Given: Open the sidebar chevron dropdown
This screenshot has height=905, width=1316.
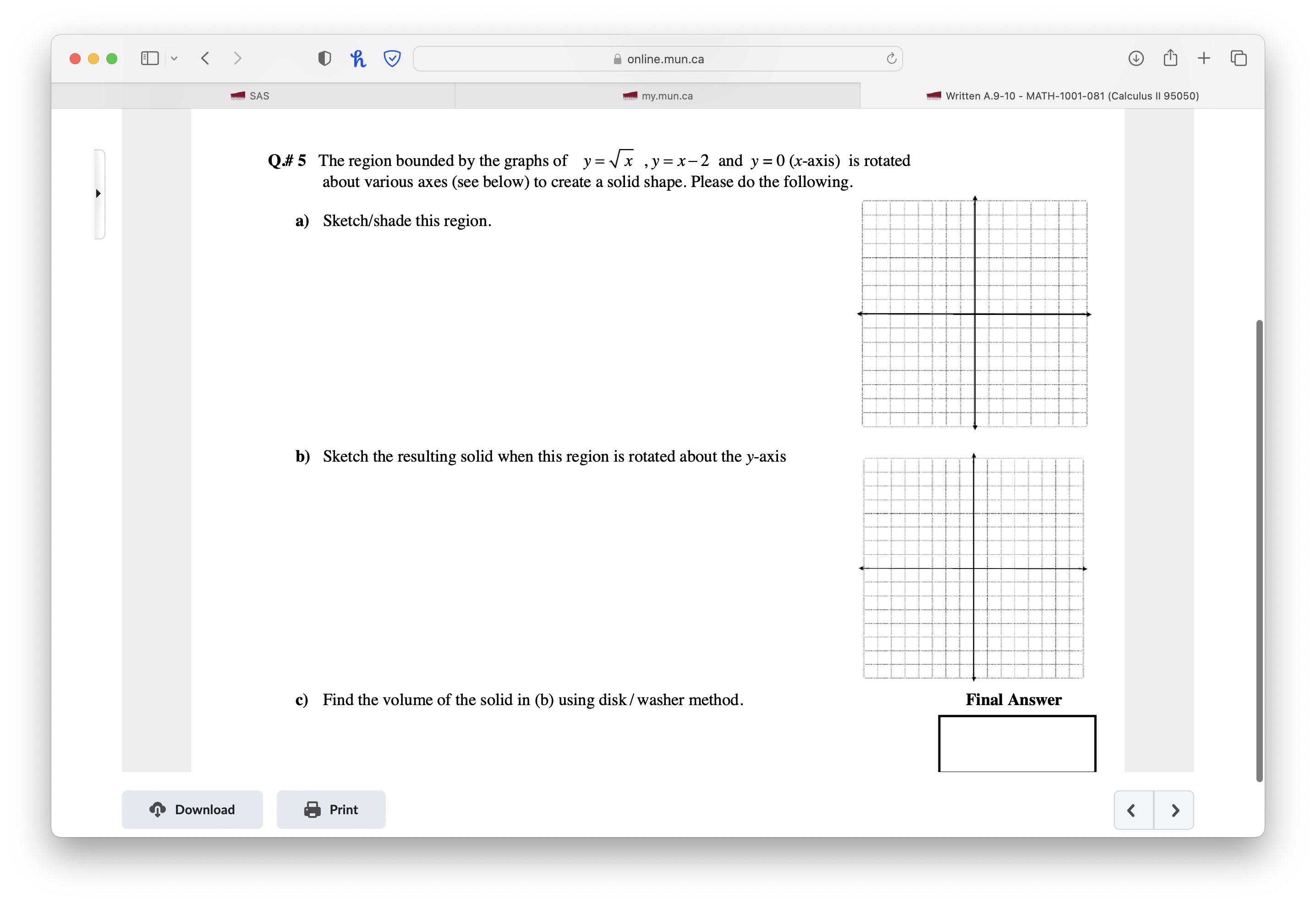Looking at the screenshot, I should click(174, 58).
